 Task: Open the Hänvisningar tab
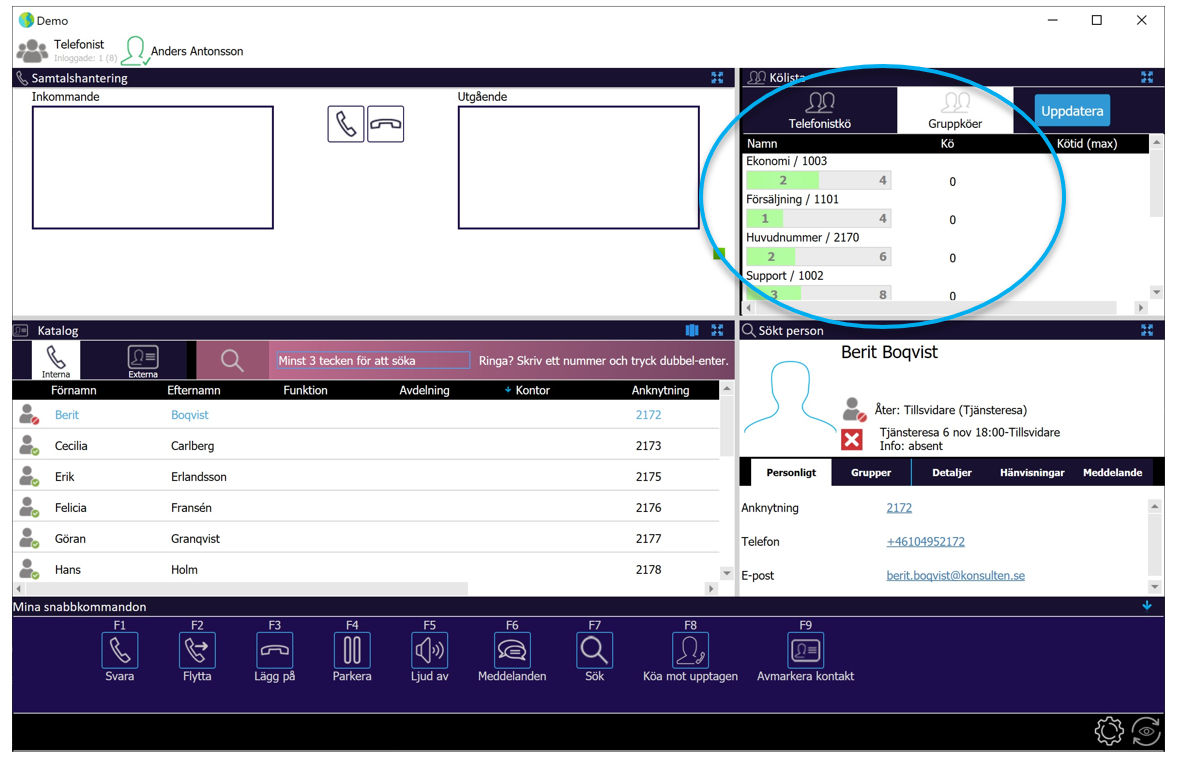click(1031, 472)
